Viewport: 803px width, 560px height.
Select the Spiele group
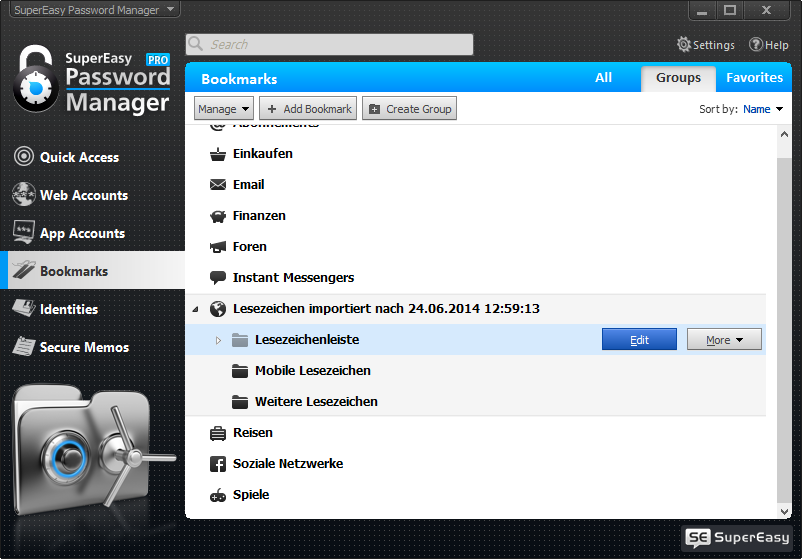pos(475,495)
